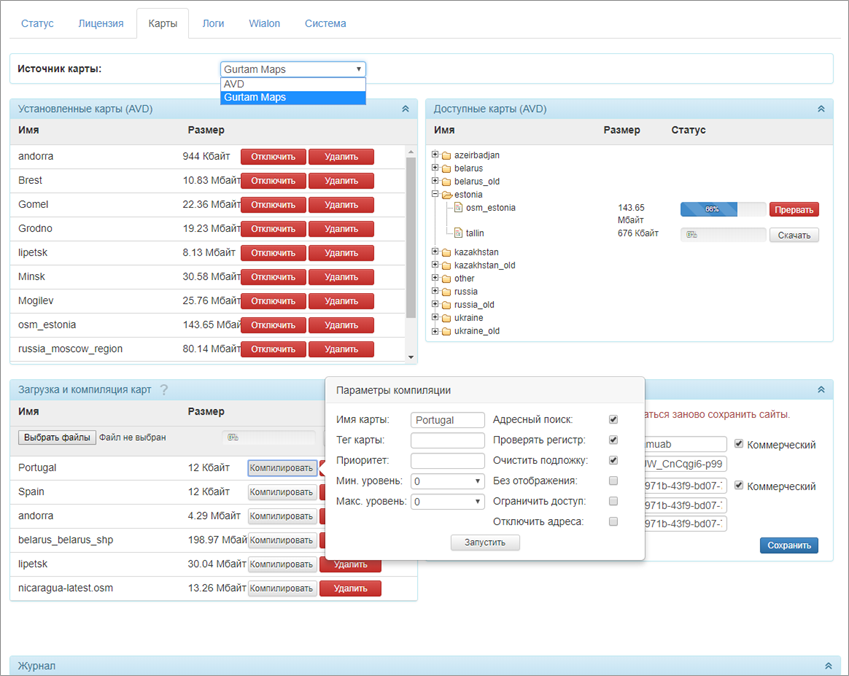Click the russia folder icon
Screen dimensions: 849x676
[446, 292]
